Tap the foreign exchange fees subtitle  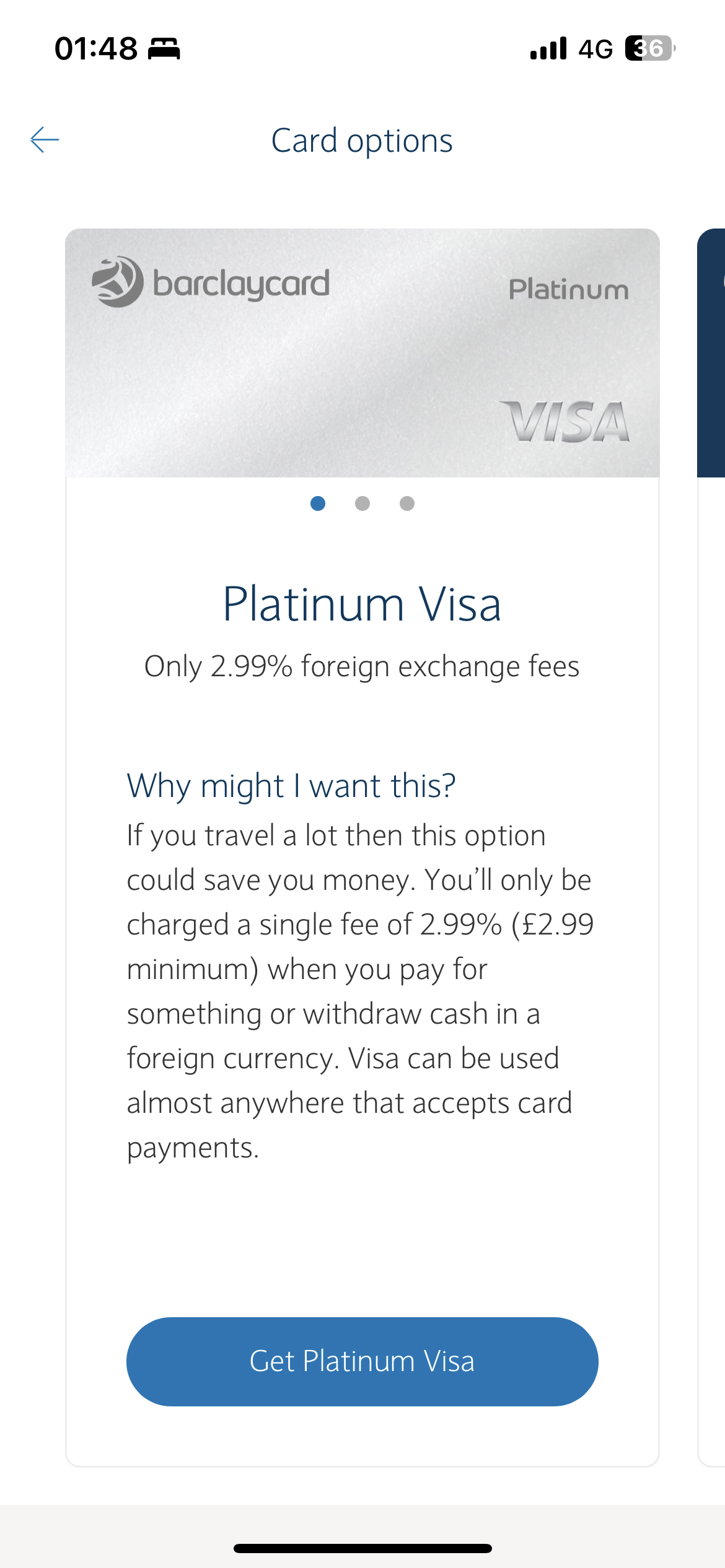pyautogui.click(x=362, y=667)
